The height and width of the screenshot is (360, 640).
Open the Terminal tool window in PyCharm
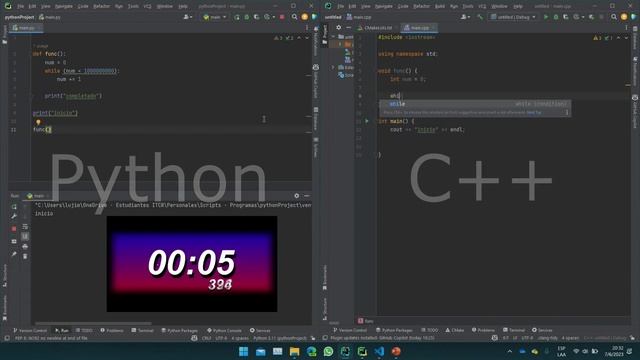point(142,330)
